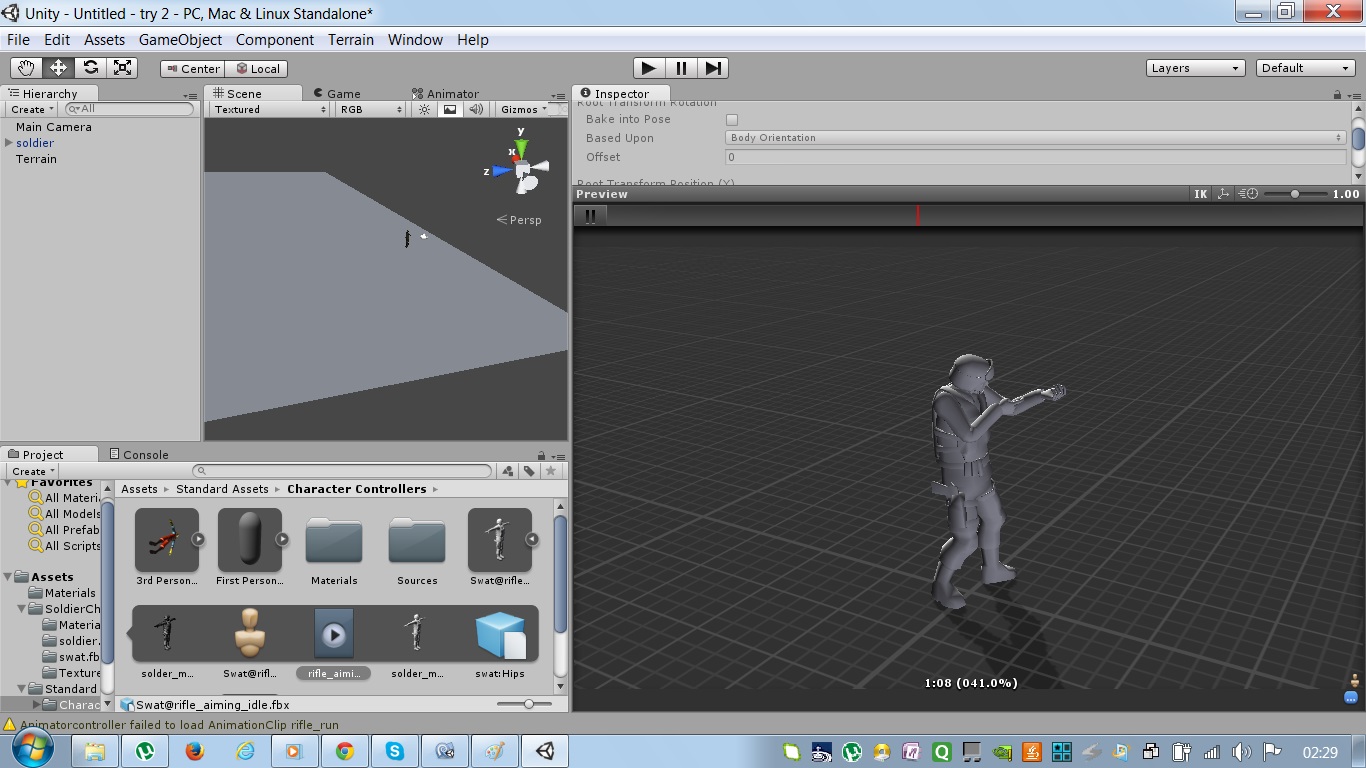This screenshot has height=768, width=1366.
Task: Toggle Bake into Pose checkbox
Action: click(x=732, y=119)
